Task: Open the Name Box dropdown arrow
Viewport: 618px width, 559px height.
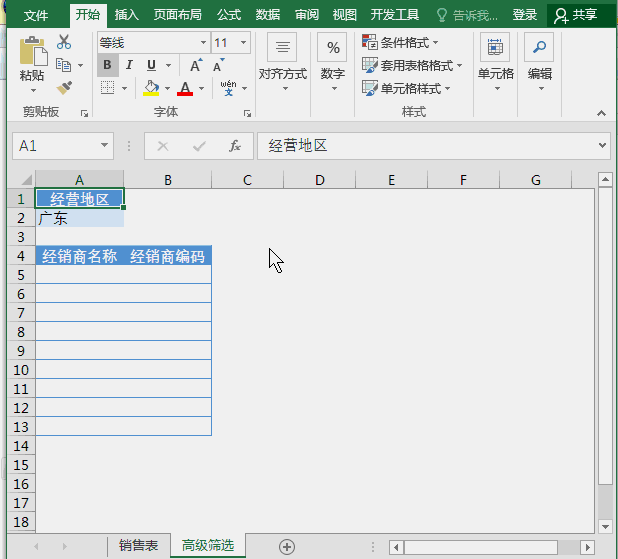Action: pos(104,145)
